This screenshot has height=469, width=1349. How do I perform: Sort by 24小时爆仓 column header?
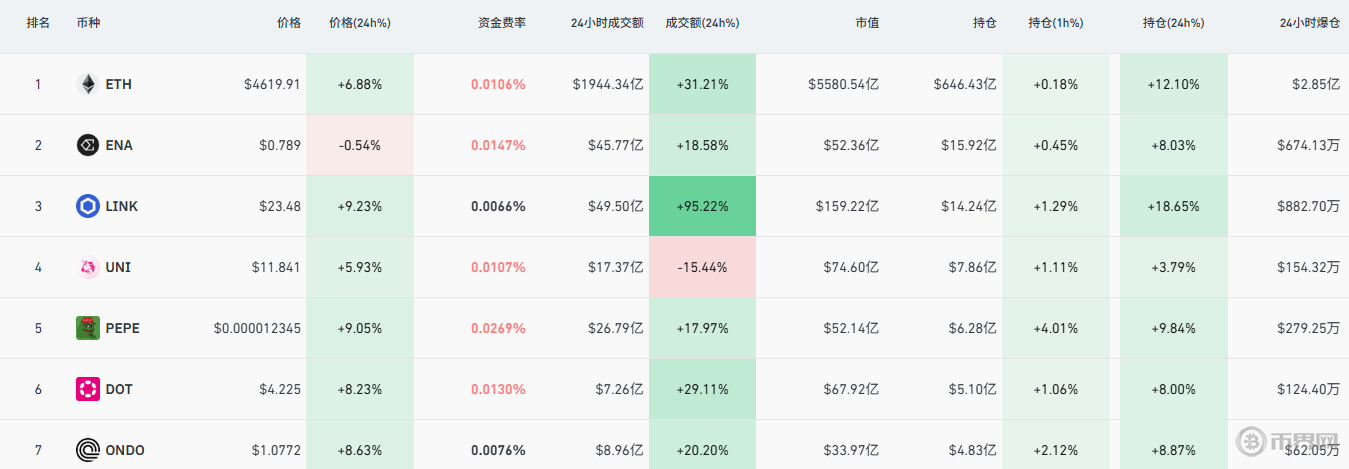coord(1309,23)
